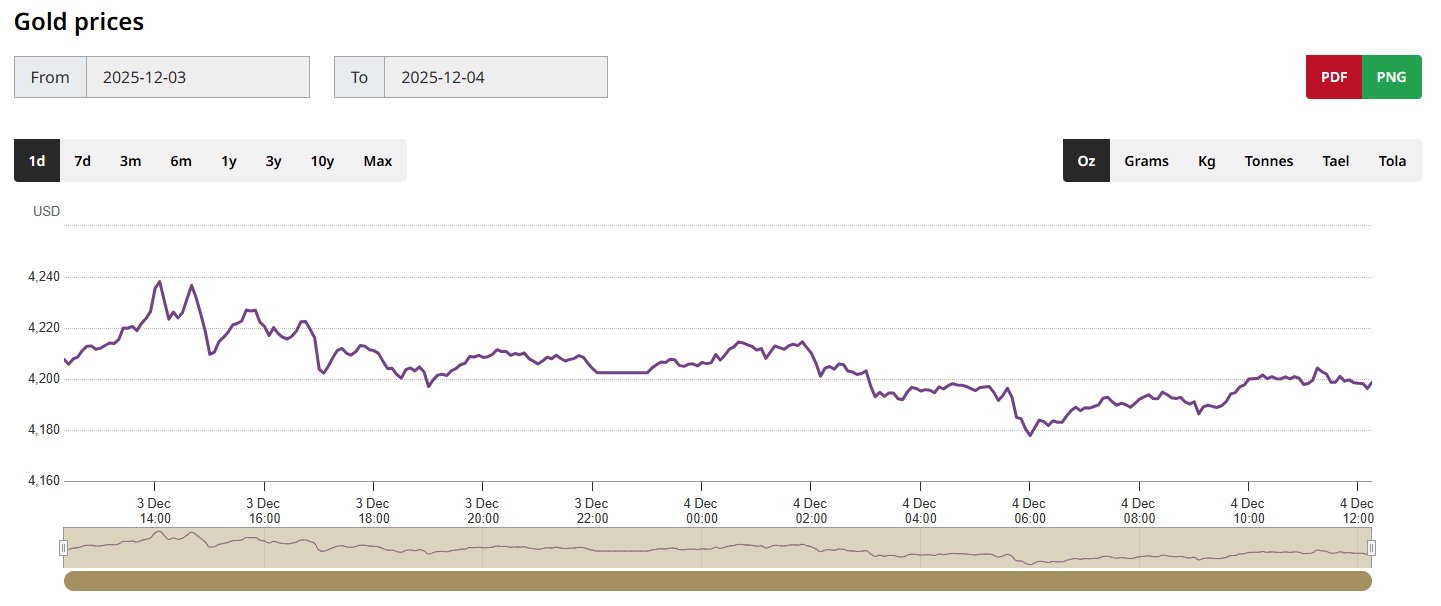Set the unit to Oz

click(x=1086, y=161)
